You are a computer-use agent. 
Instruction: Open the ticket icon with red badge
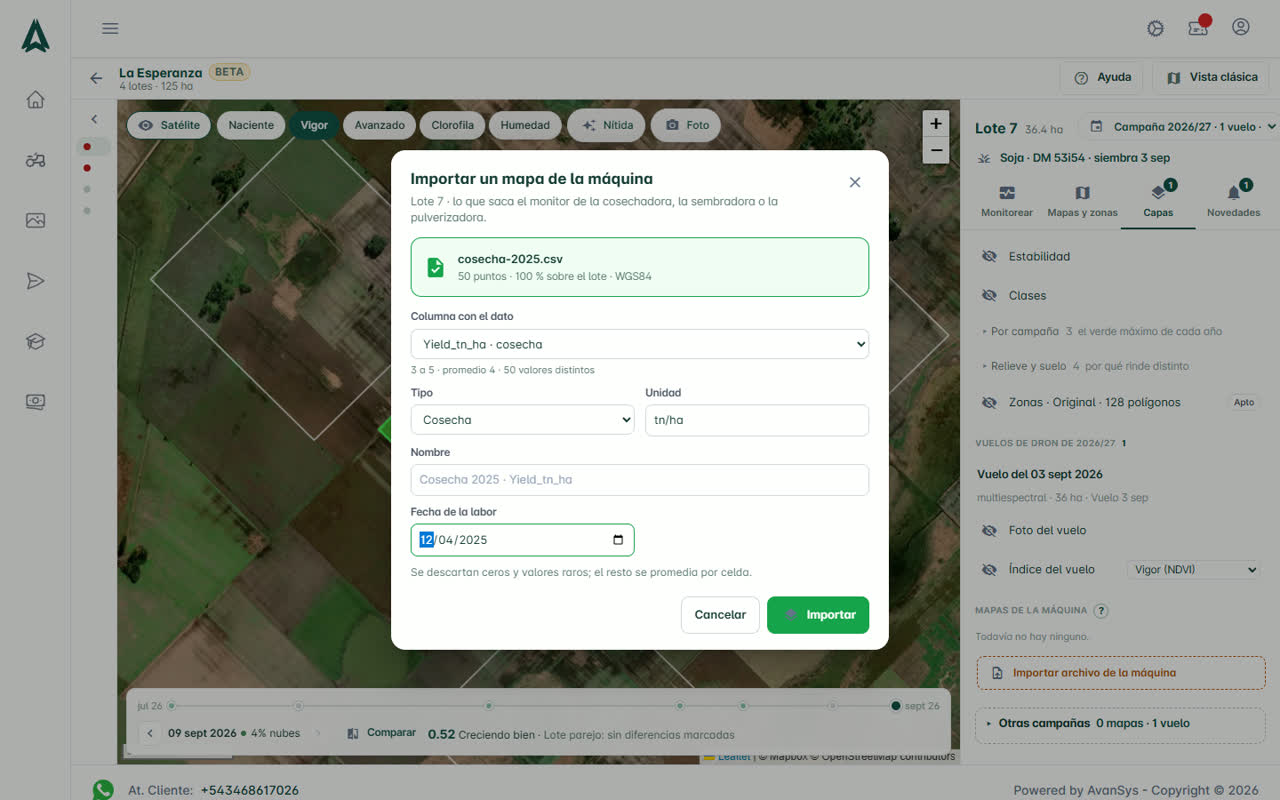click(1198, 27)
